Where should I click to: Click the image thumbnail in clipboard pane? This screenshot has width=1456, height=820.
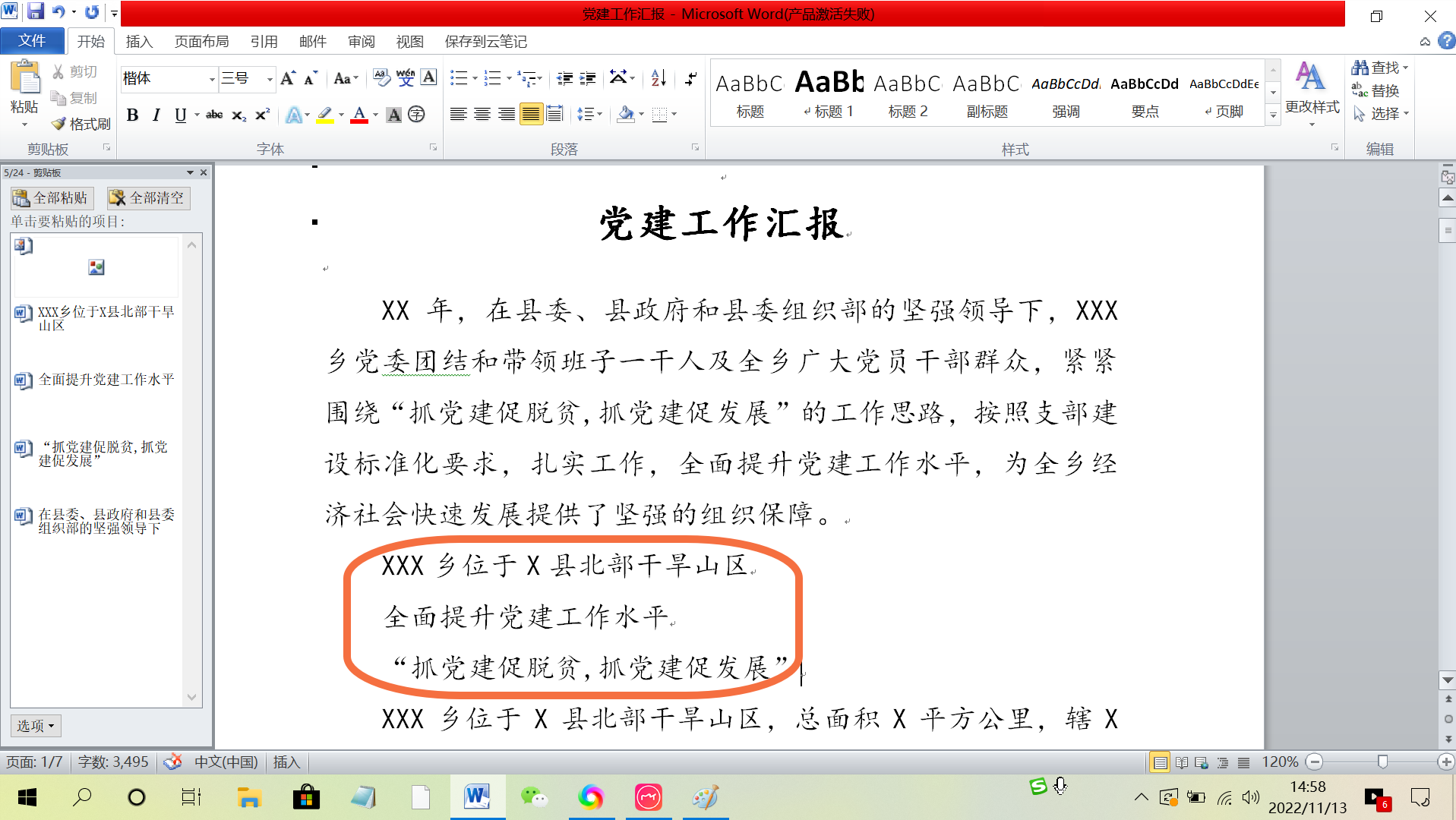96,267
